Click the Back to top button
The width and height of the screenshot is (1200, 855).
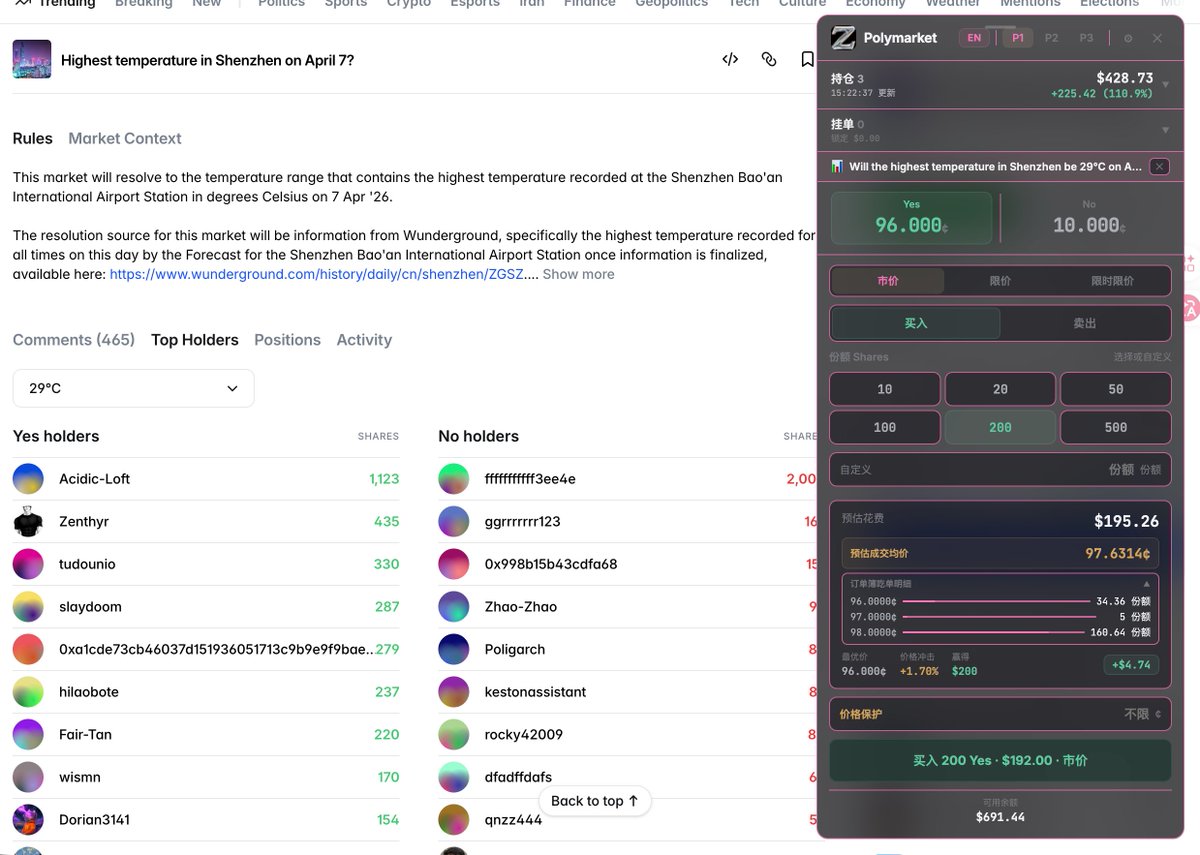595,801
